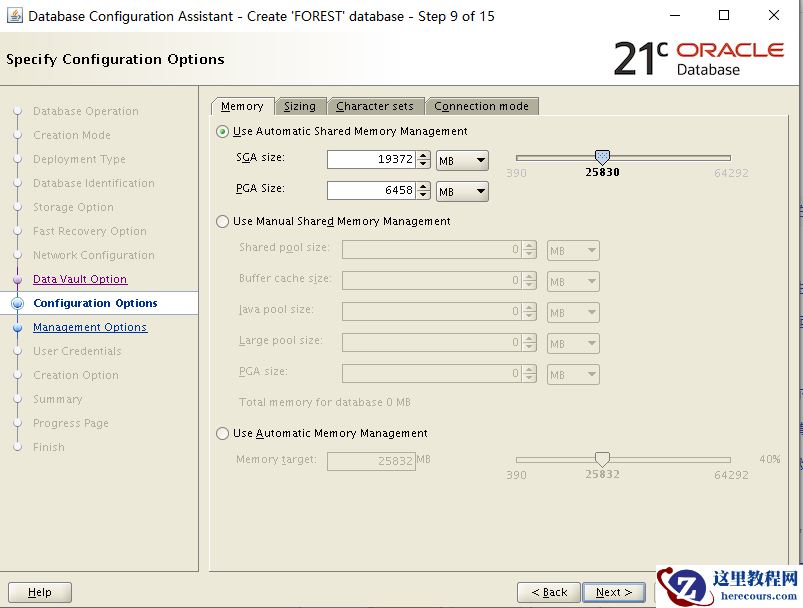Open manual PGA size unit dropdown
803x608 pixels.
(573, 374)
